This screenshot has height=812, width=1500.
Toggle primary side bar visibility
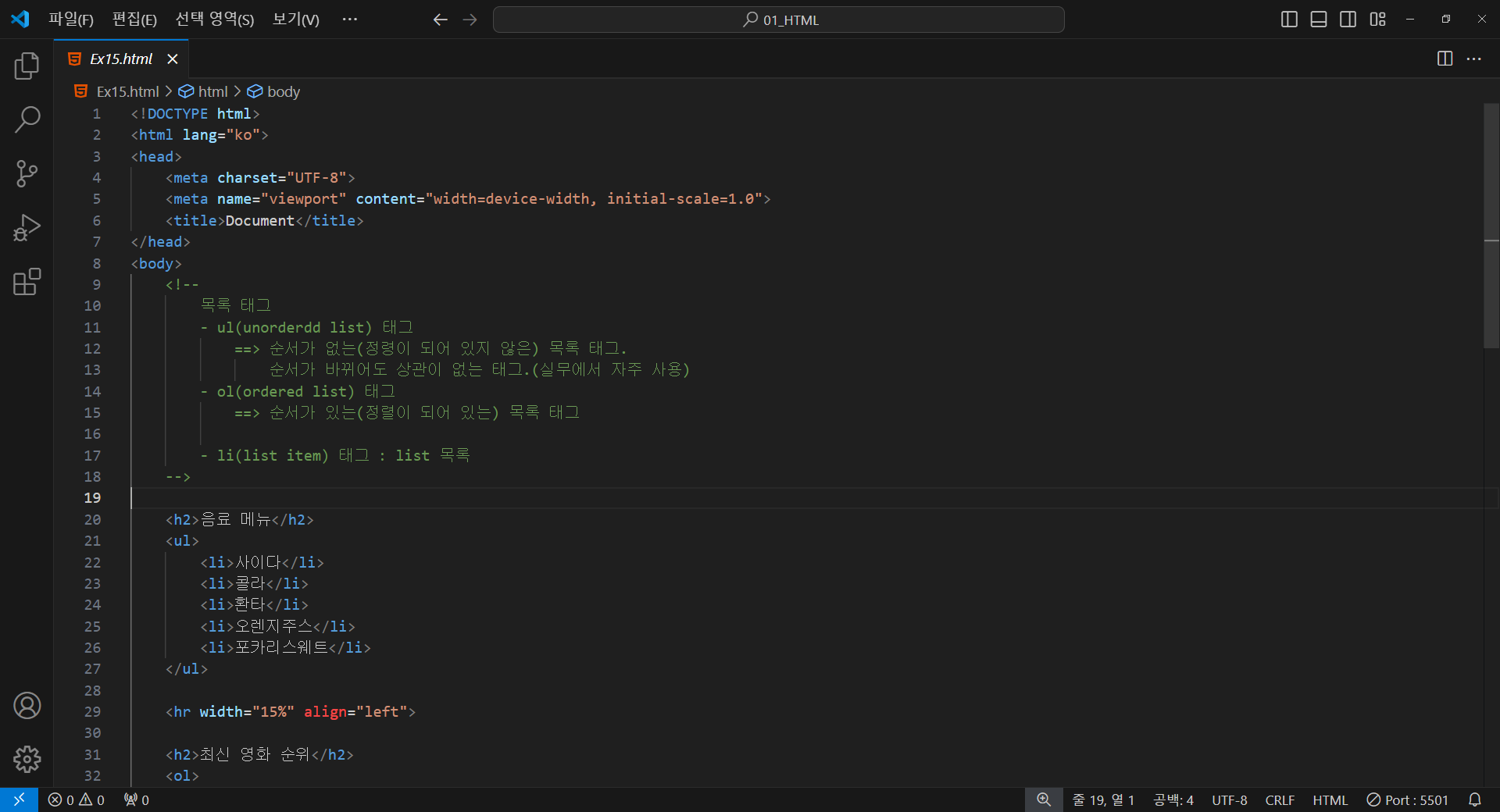click(x=1289, y=20)
